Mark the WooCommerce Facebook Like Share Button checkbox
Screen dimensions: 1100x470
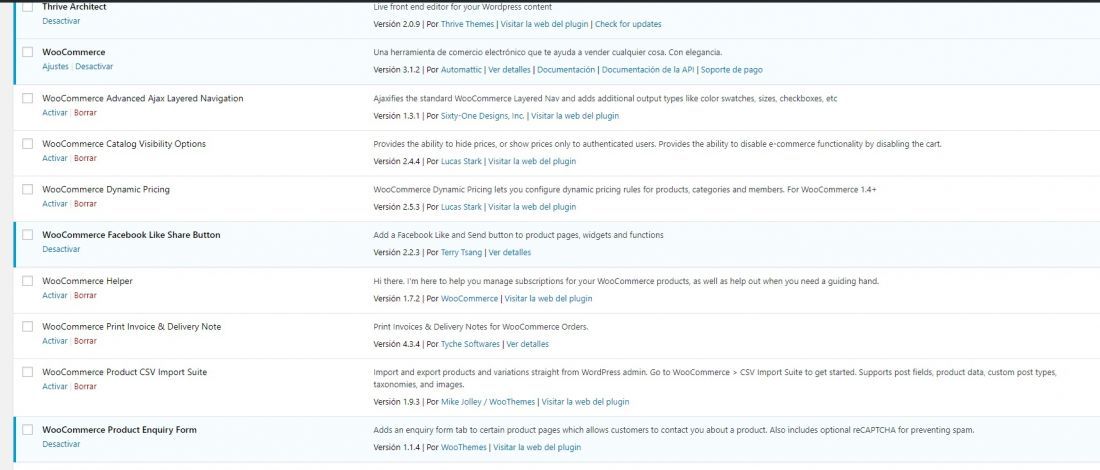[27, 235]
